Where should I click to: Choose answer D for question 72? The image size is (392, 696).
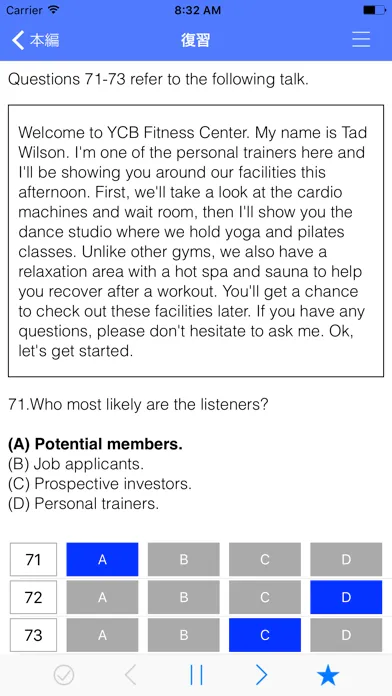tap(346, 597)
